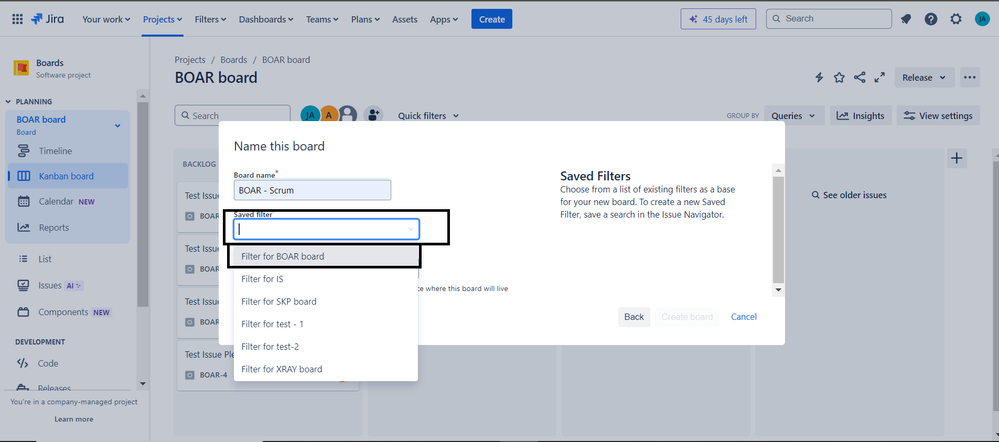999x442 pixels.
Task: Click the Insights button
Action: click(x=861, y=115)
